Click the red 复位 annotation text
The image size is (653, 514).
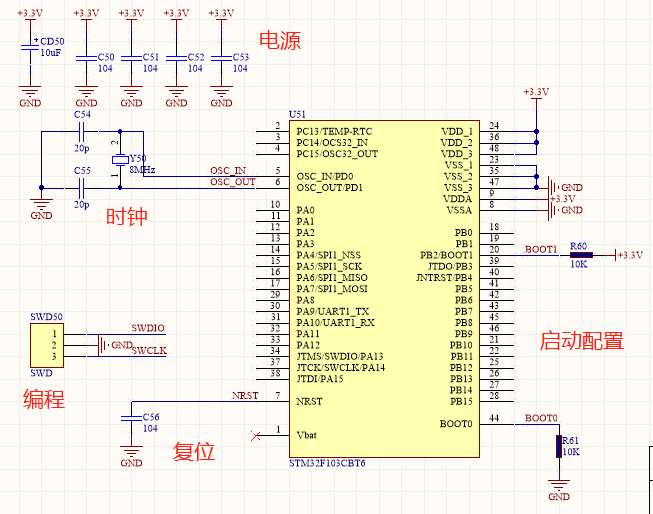coord(194,452)
